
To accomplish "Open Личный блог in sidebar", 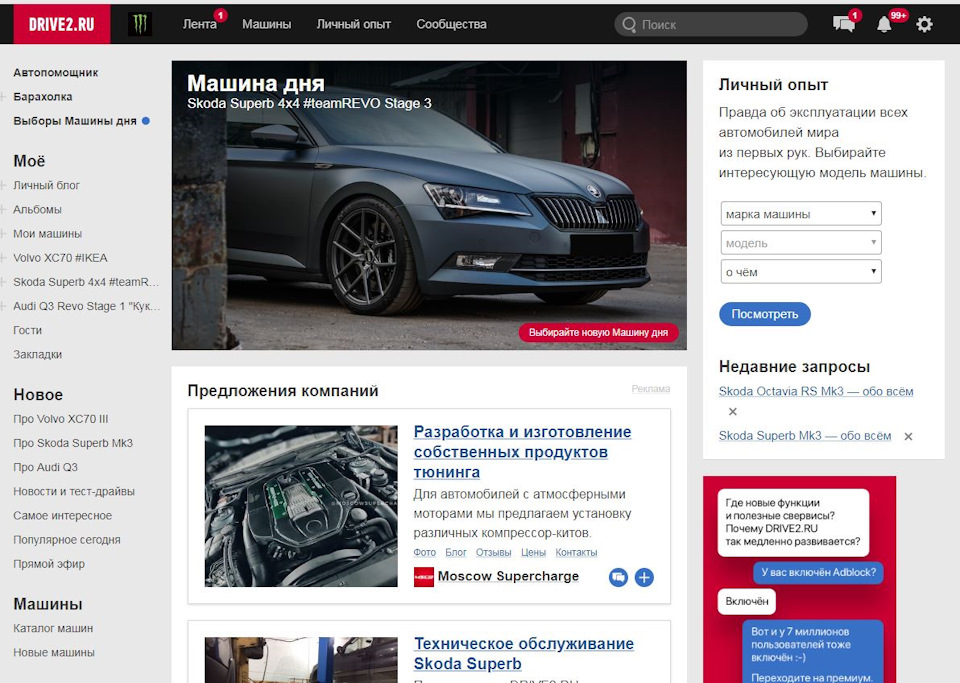I will point(47,185).
